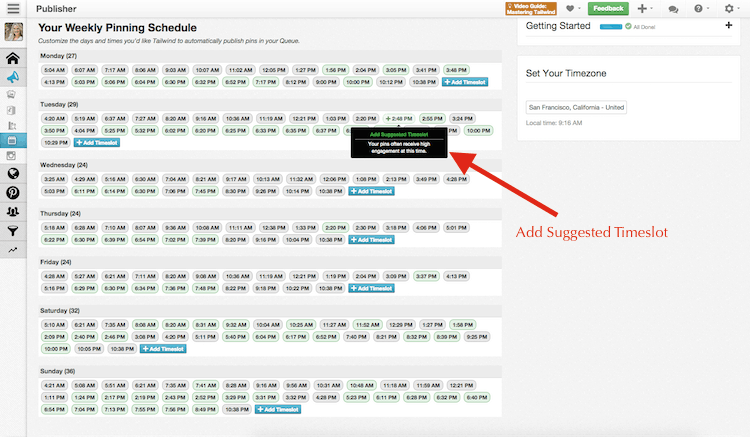Select Wednesday 7:45 PM timeslot
Viewport: 750px width, 437px height.
pyautogui.click(x=205, y=191)
